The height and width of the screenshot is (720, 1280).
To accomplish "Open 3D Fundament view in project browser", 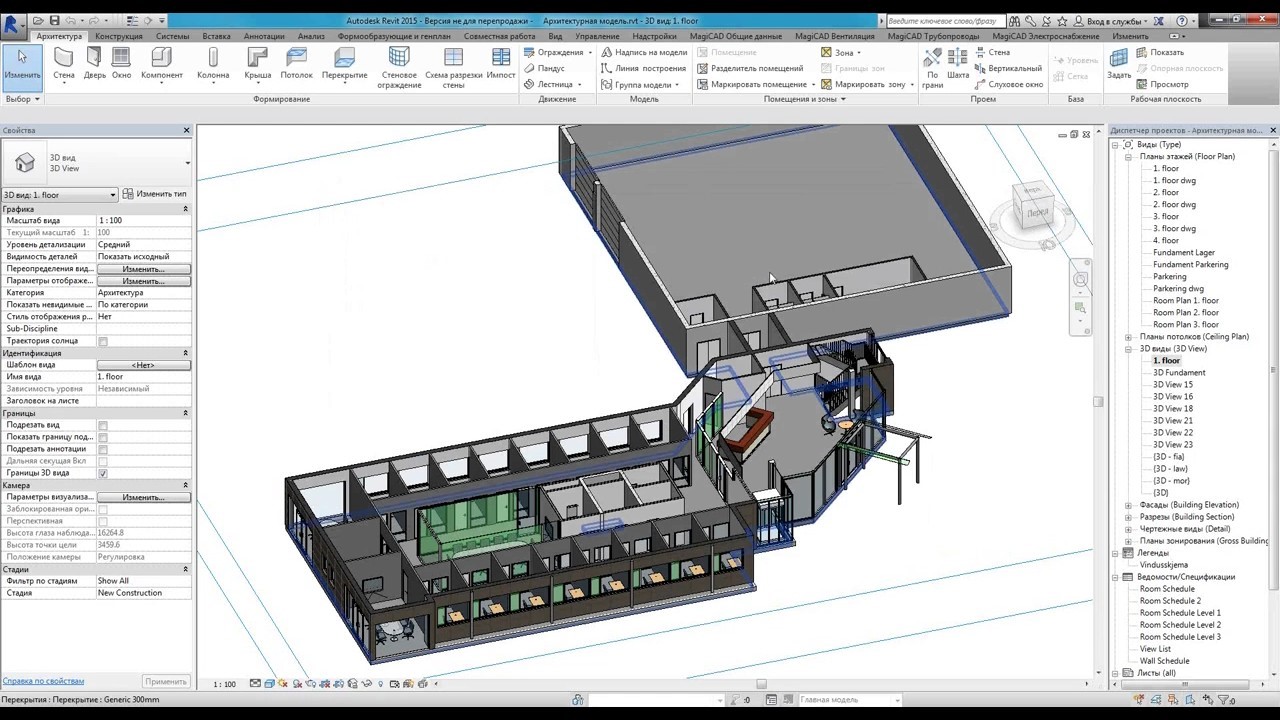I will coord(1179,373).
